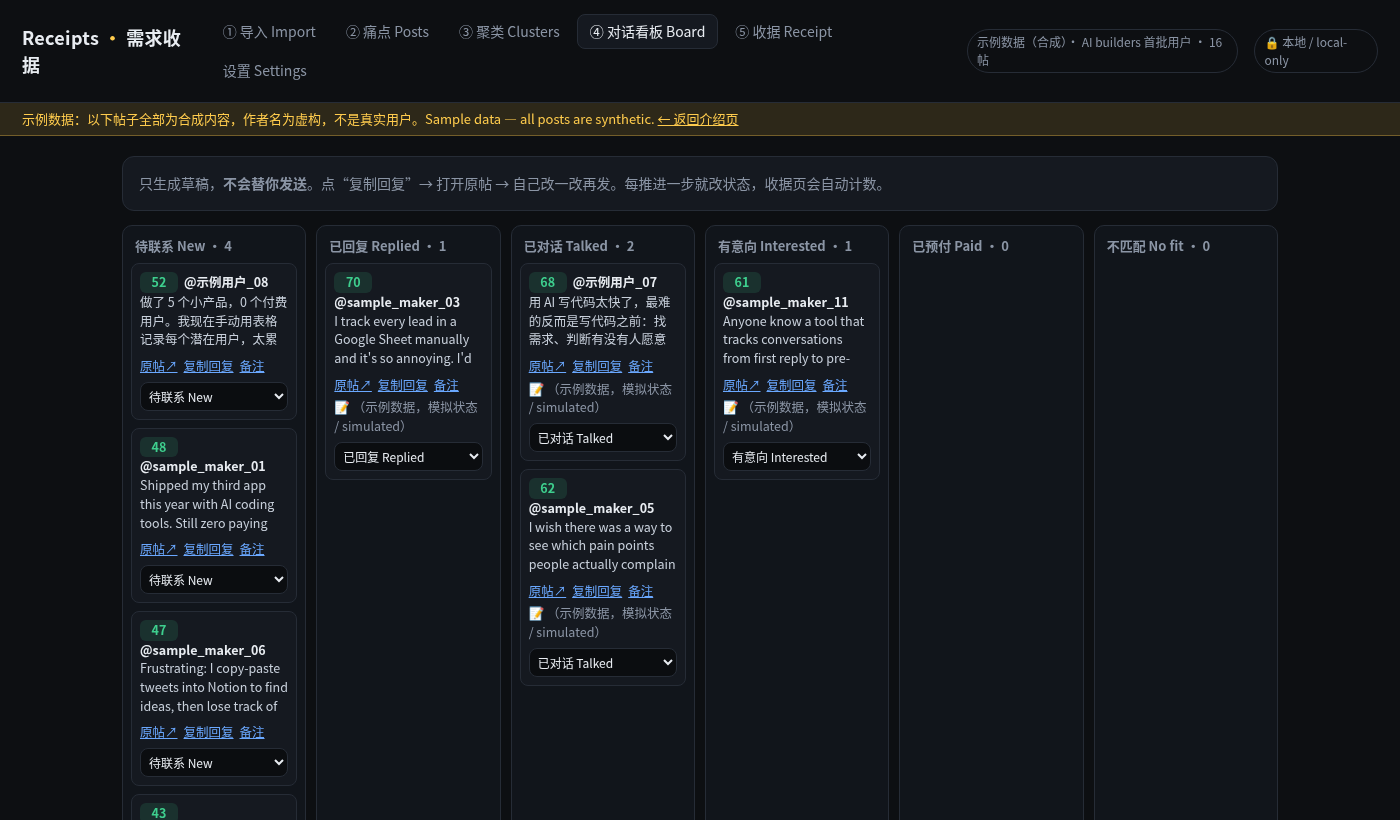Screen dimensions: 1400x820
Task: Click the memo icon on @示例用户_07's card
Action: pos(536,390)
